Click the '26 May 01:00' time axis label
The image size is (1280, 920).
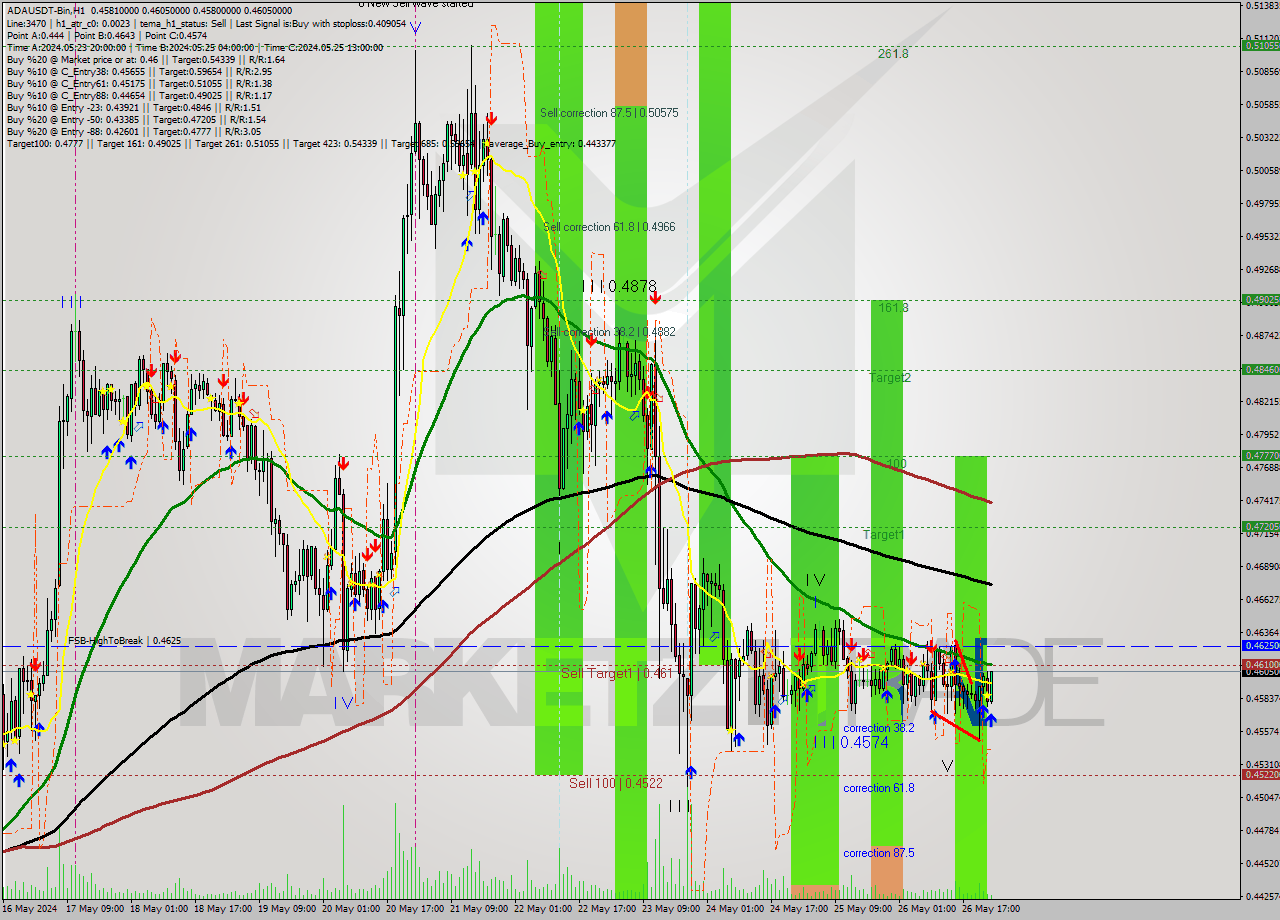click(x=926, y=909)
